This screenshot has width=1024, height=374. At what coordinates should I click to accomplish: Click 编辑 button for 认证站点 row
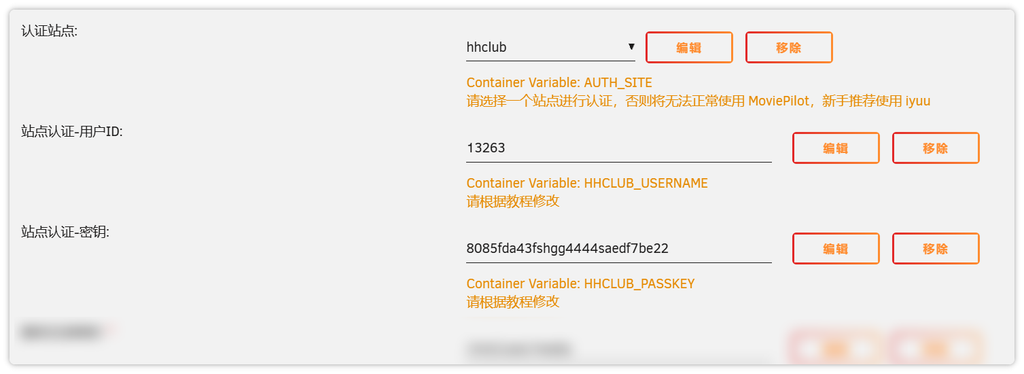pyautogui.click(x=689, y=48)
